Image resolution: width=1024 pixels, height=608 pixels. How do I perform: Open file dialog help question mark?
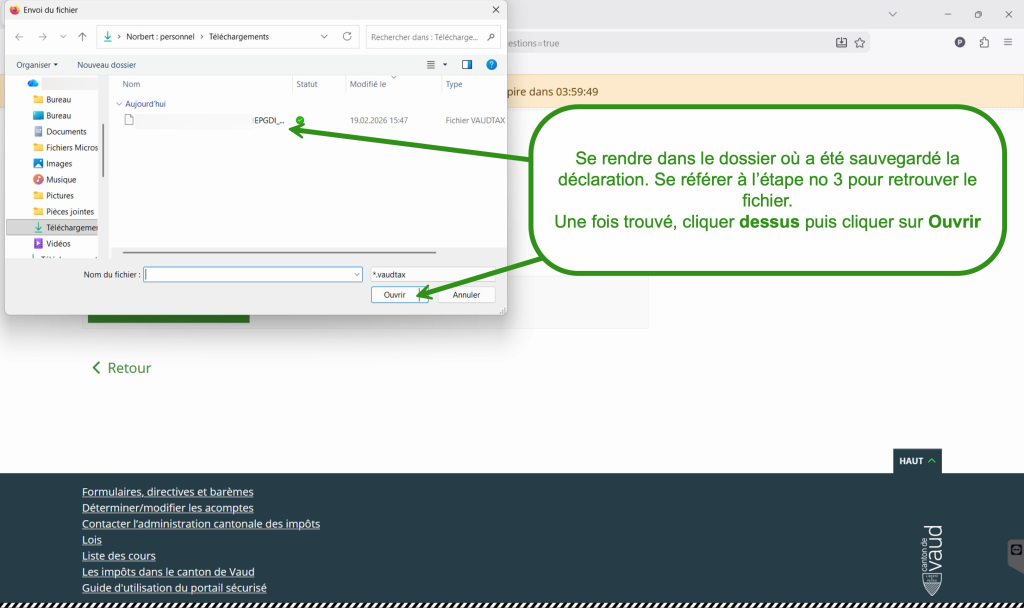491,64
